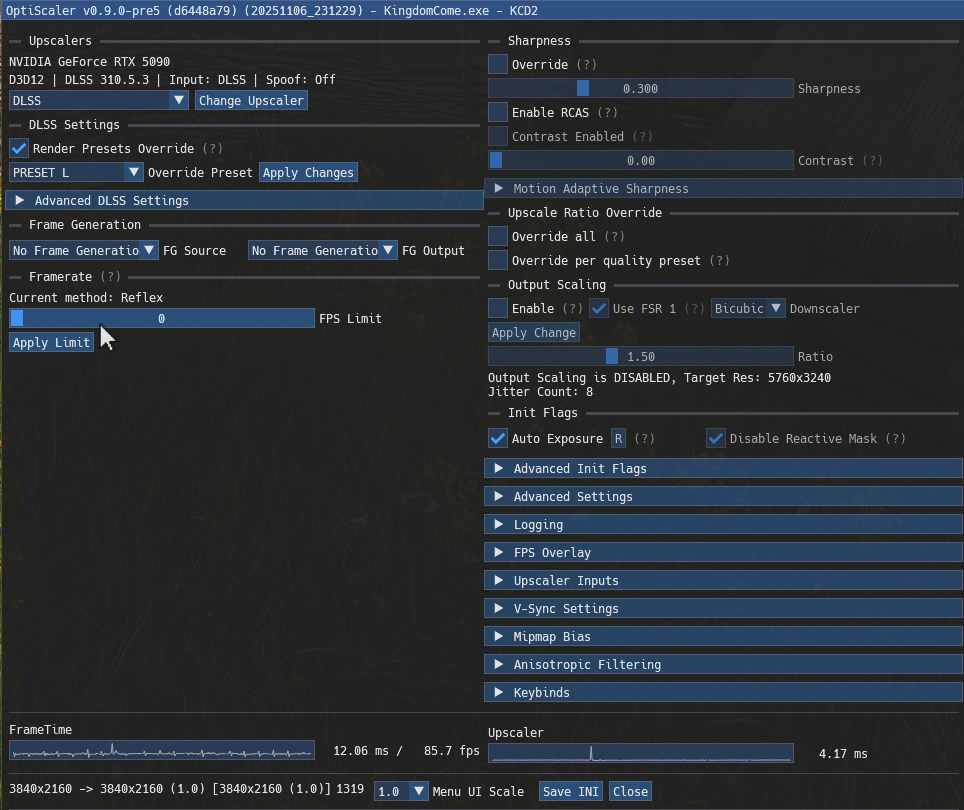
Task: Expand the Logging section
Action: coord(724,524)
